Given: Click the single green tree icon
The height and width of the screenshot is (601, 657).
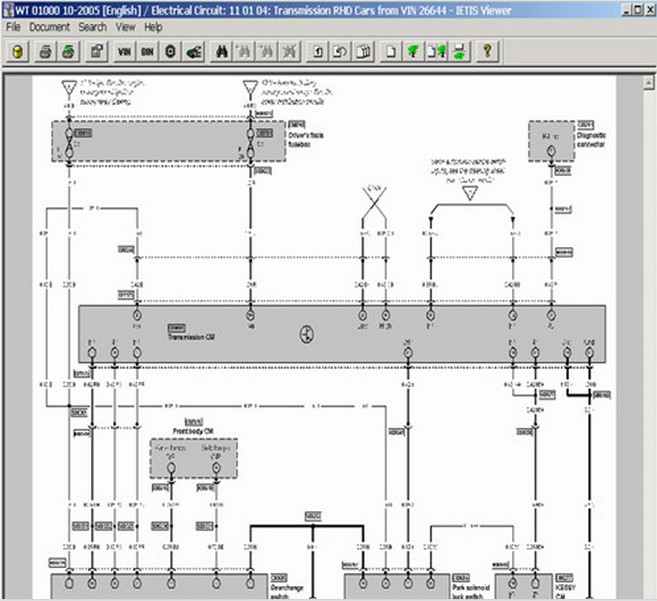Looking at the screenshot, I should point(413,52).
